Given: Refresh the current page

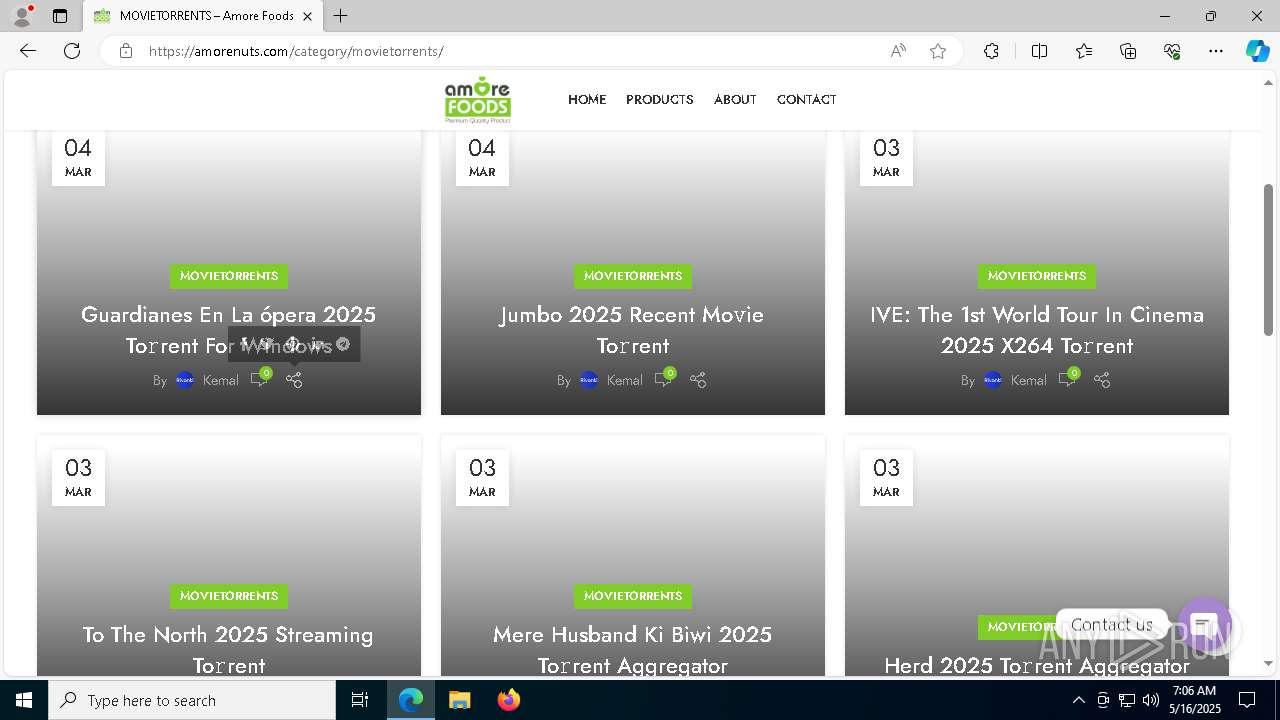Looking at the screenshot, I should coord(72,51).
